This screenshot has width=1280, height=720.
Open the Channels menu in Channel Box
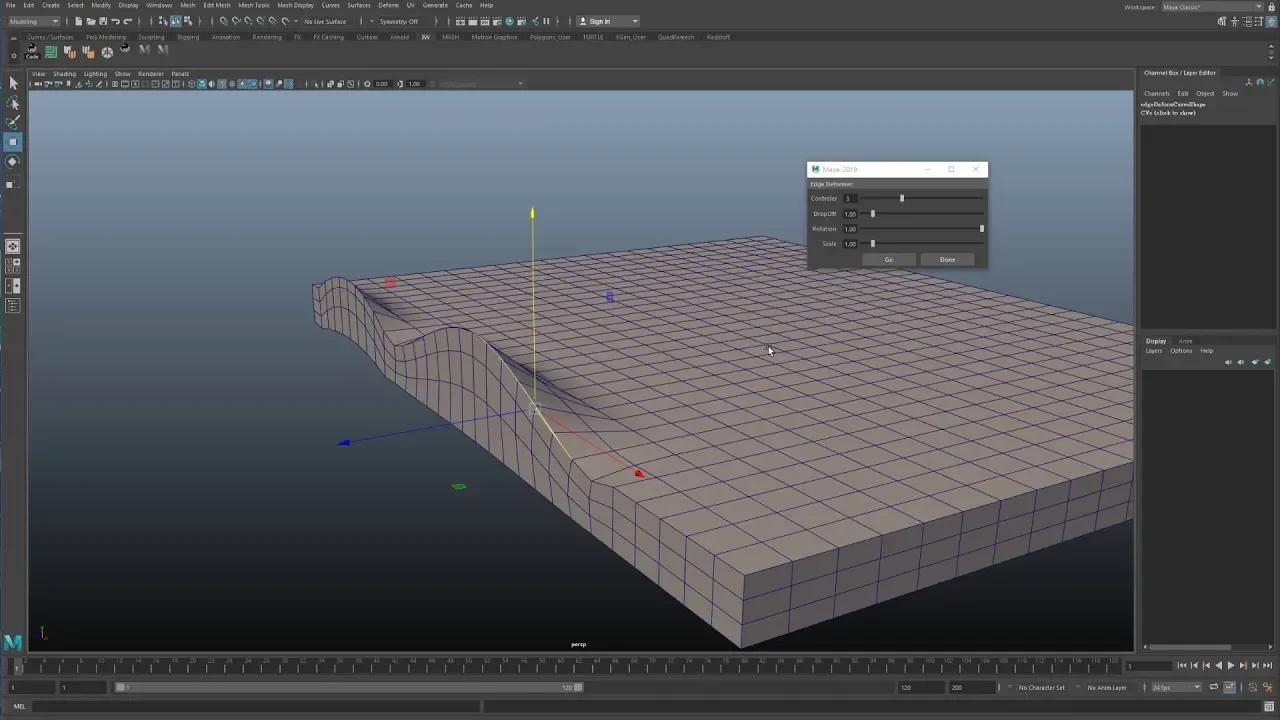1157,94
